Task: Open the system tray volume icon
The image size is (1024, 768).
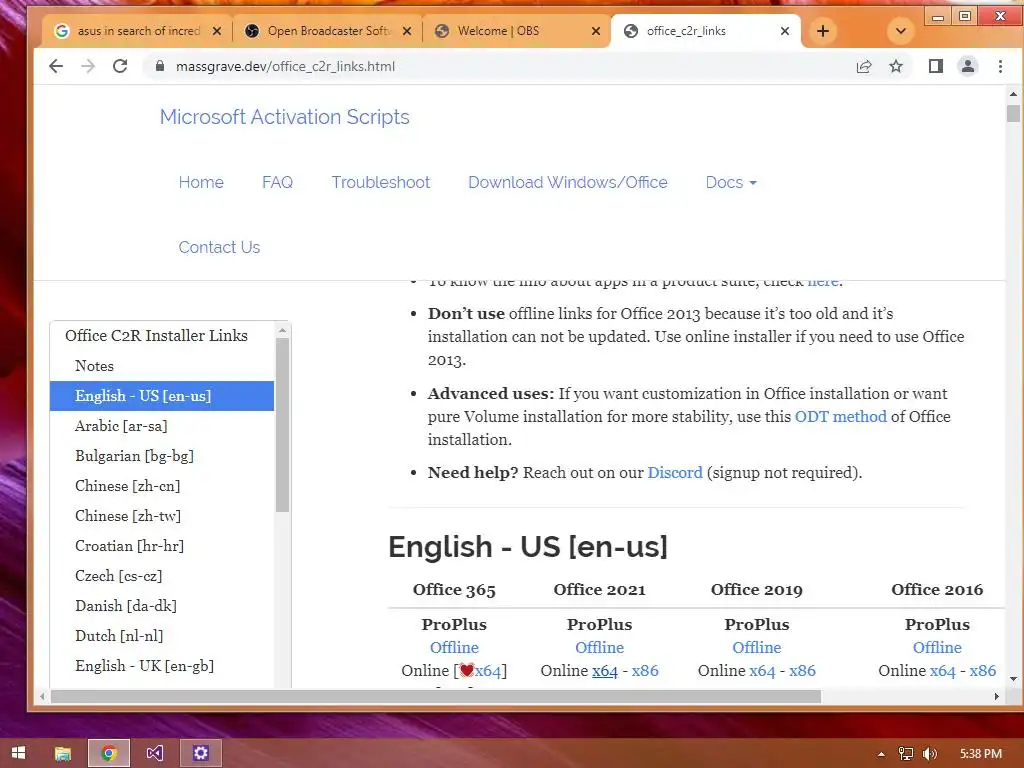Action: click(929, 754)
